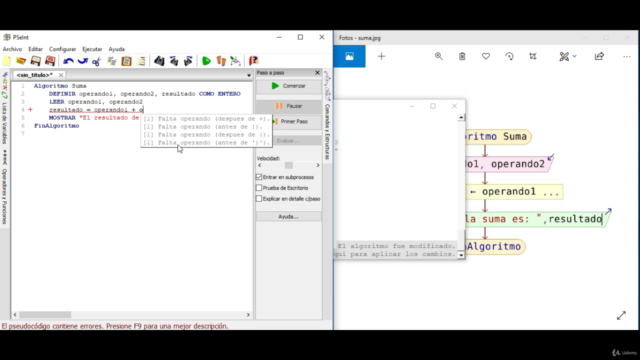Click the editor horizontal scrollbar thumb
640x360 pixels.
[x=45, y=315]
